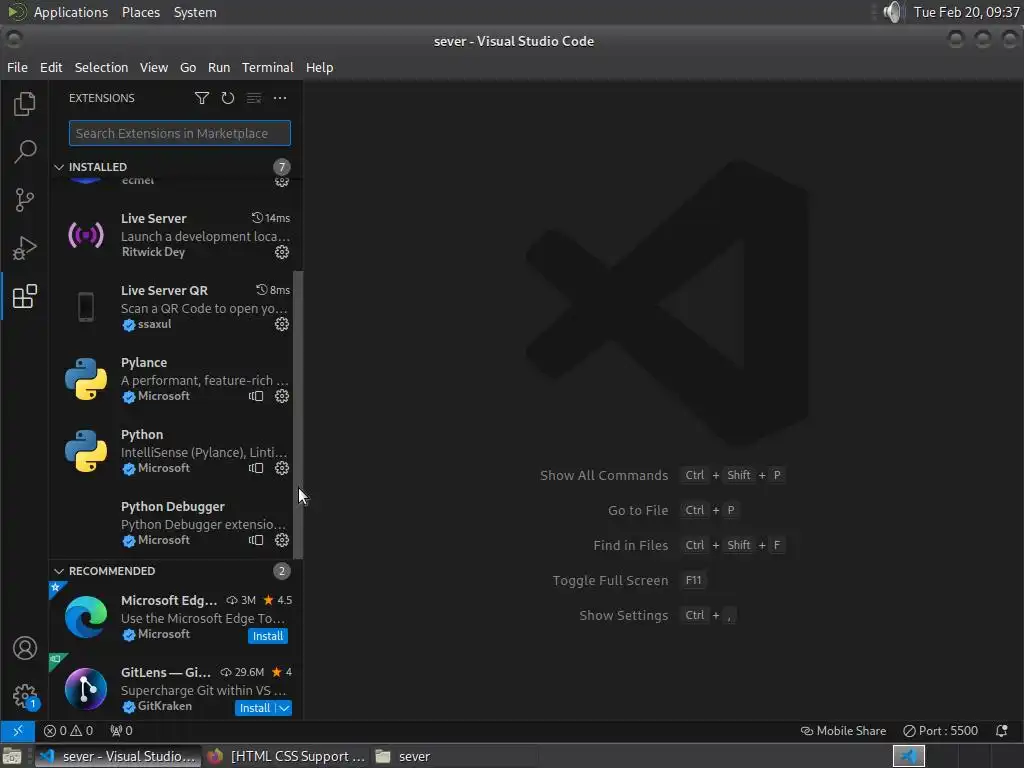The image size is (1024, 768).
Task: Click Python extension remote sync icon
Action: [x=256, y=468]
